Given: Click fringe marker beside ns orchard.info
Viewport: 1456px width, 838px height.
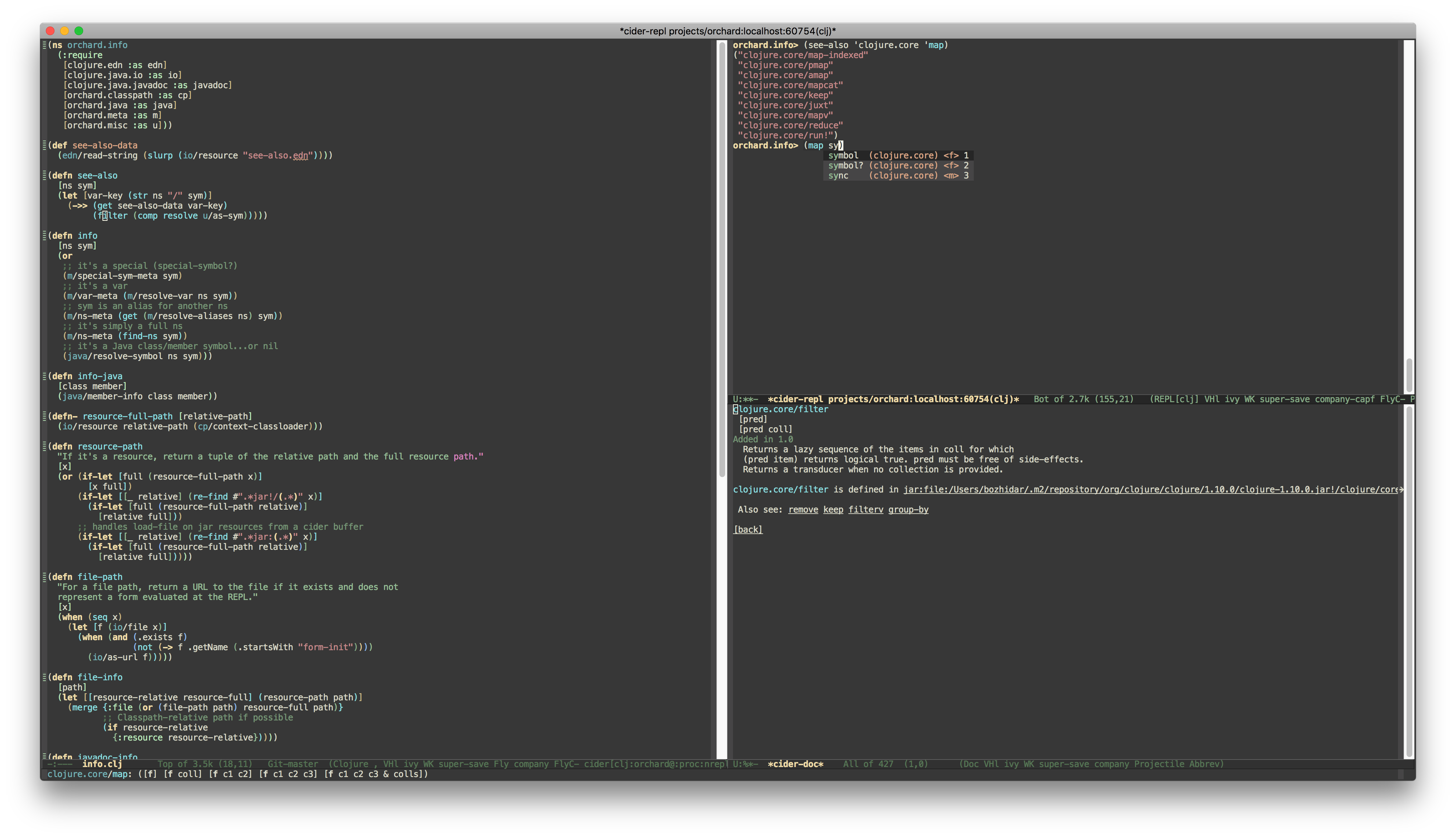Looking at the screenshot, I should click(x=44, y=45).
